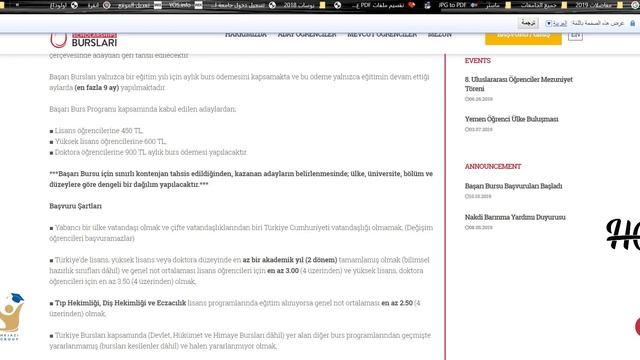Screen dimensions: 640x360
Task: Switch site language with EN button
Action: (575, 36)
